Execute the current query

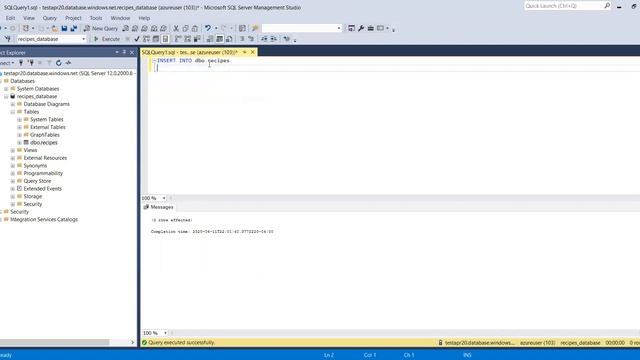tap(107, 39)
